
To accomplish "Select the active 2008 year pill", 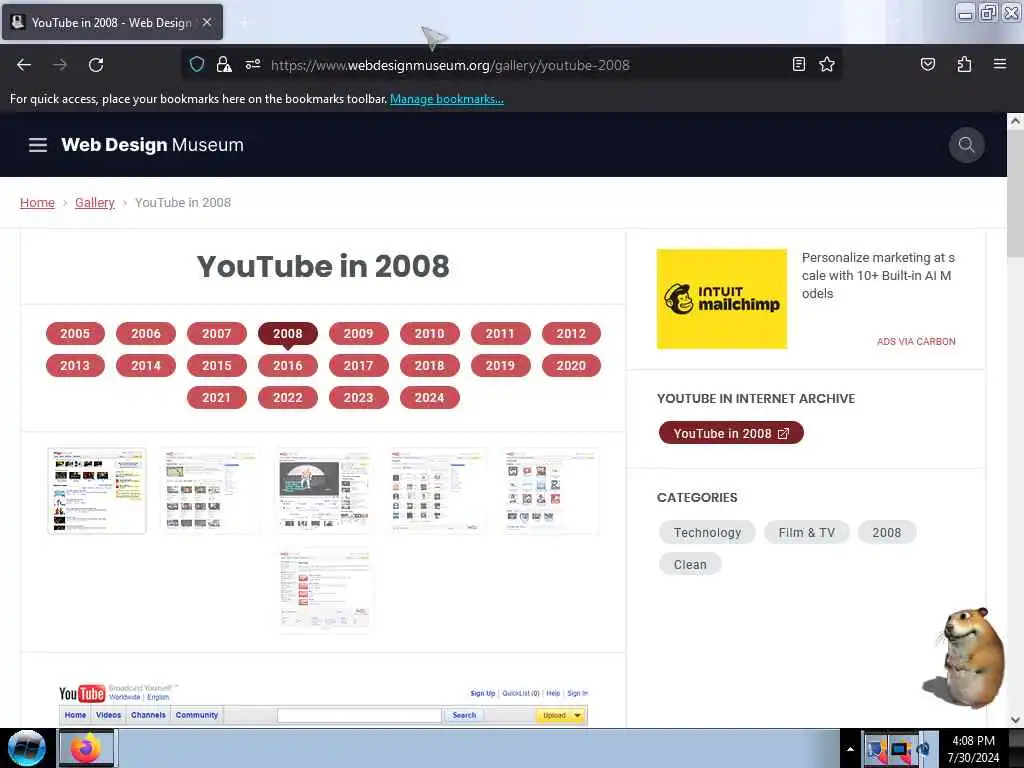I will [x=288, y=334].
